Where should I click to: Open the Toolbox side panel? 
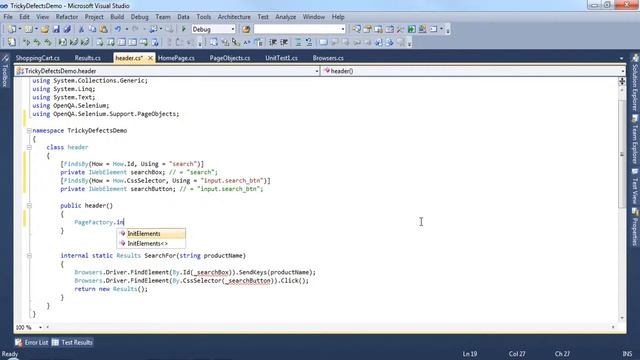(x=5, y=71)
